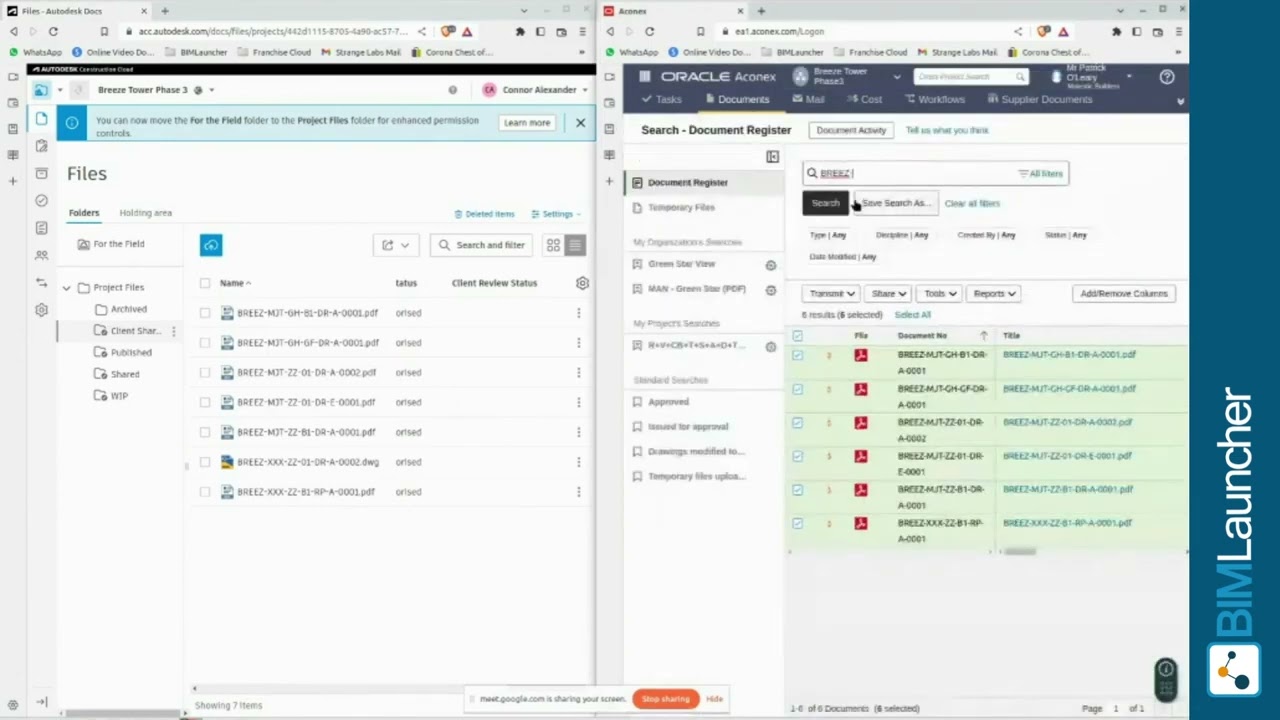Open the help icon in Autodesk Docs header
This screenshot has width=1280, height=720.
tap(452, 90)
